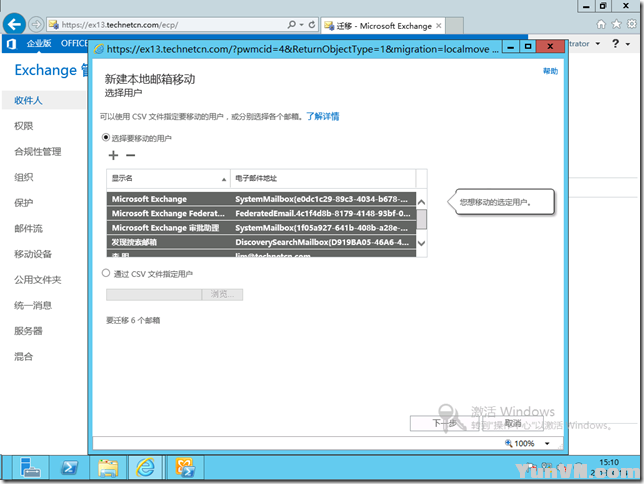Viewport: 644px width, 484px height.
Task: Click the system clock 15:10
Action: (x=609, y=462)
